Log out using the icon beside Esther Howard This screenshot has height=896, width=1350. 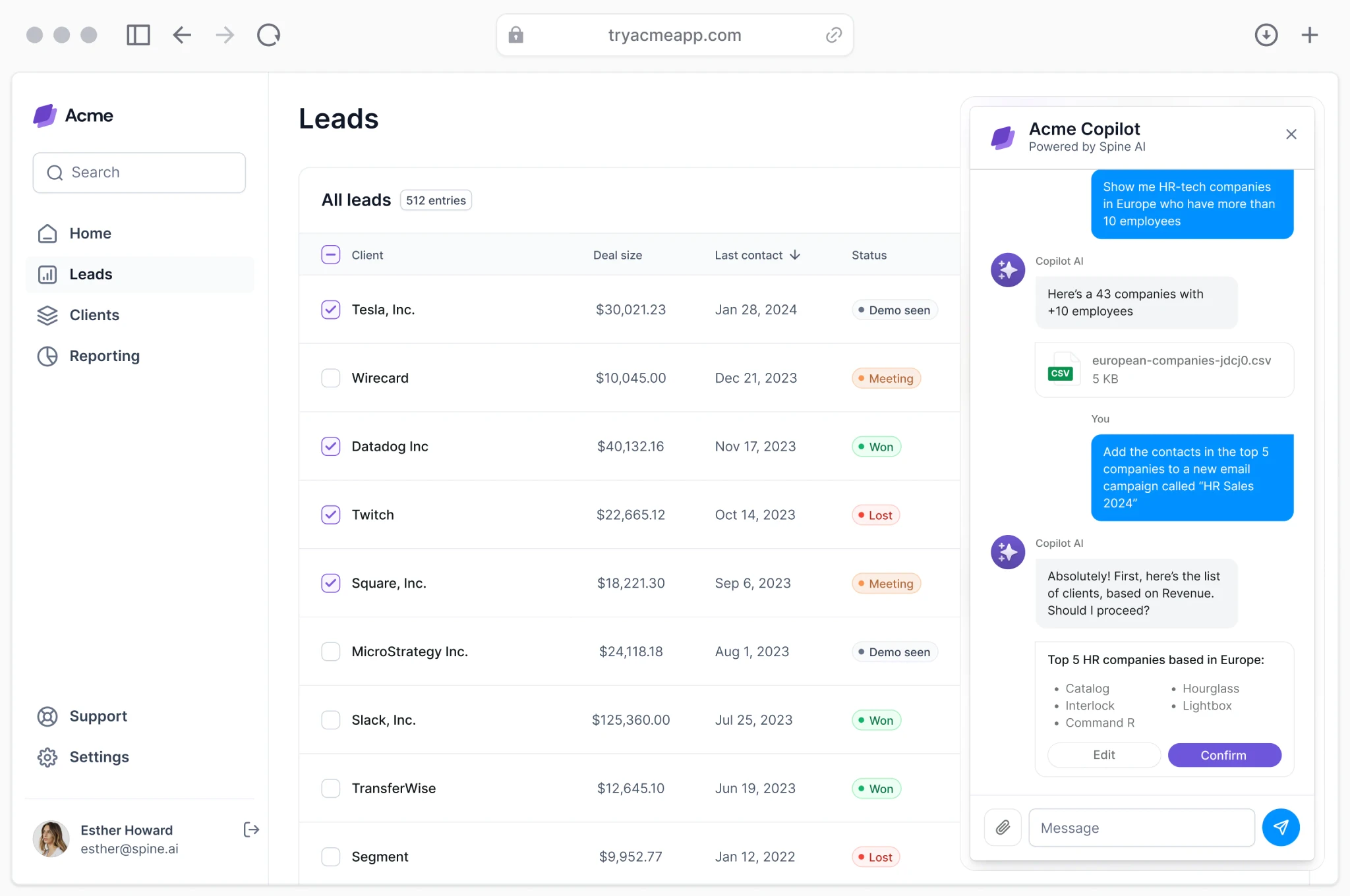pyautogui.click(x=251, y=829)
